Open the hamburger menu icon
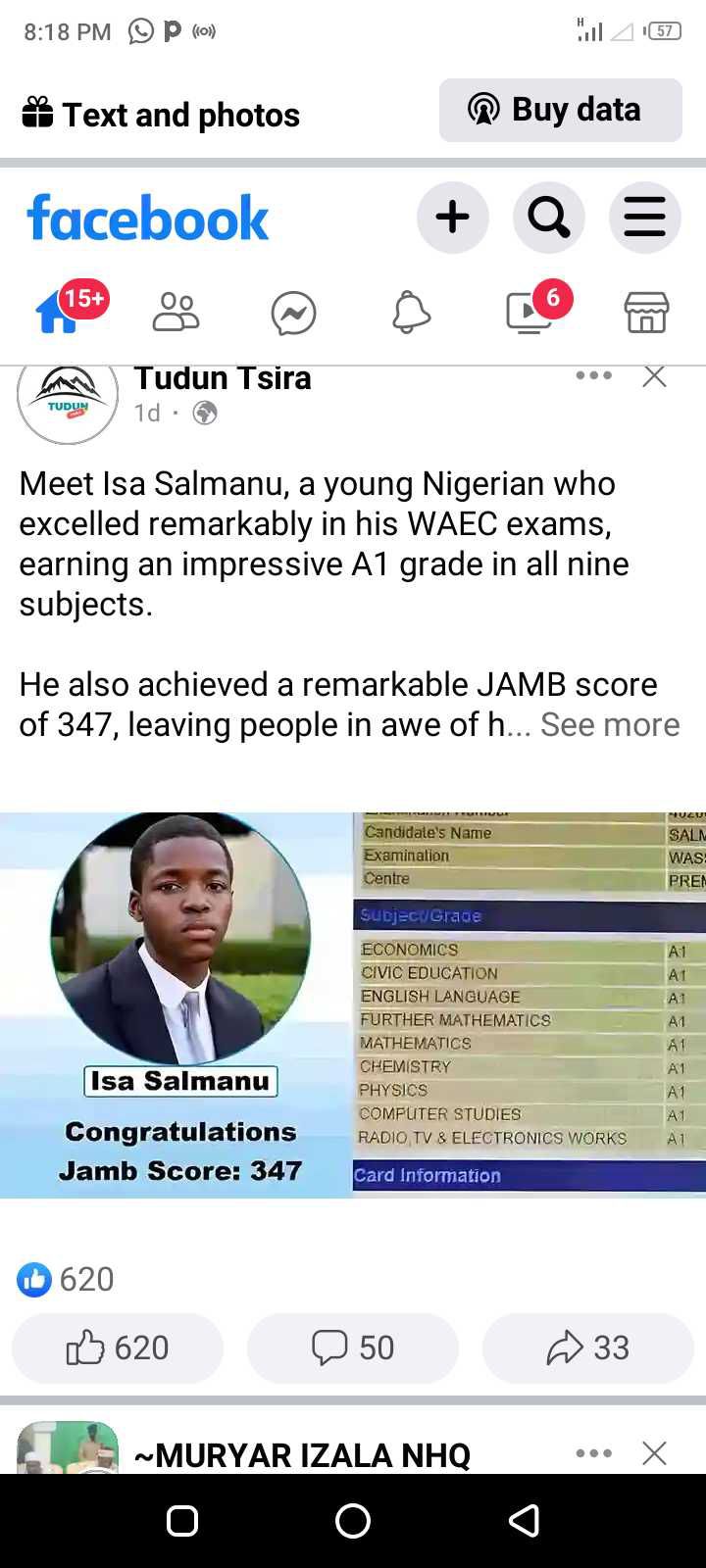The height and width of the screenshot is (1568, 706). [644, 217]
